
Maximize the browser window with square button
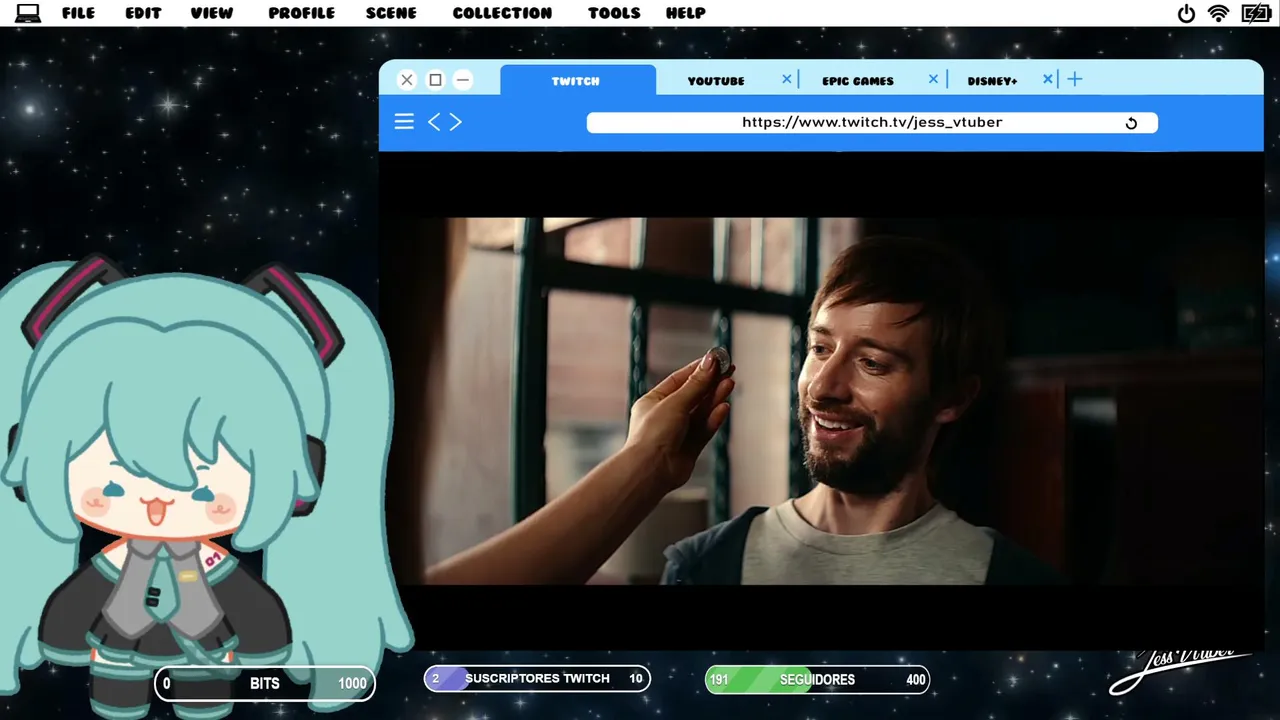click(x=435, y=80)
